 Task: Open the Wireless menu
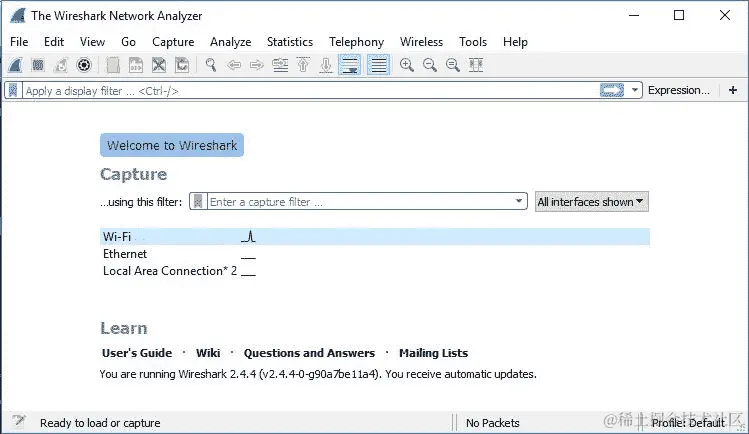pyautogui.click(x=421, y=42)
